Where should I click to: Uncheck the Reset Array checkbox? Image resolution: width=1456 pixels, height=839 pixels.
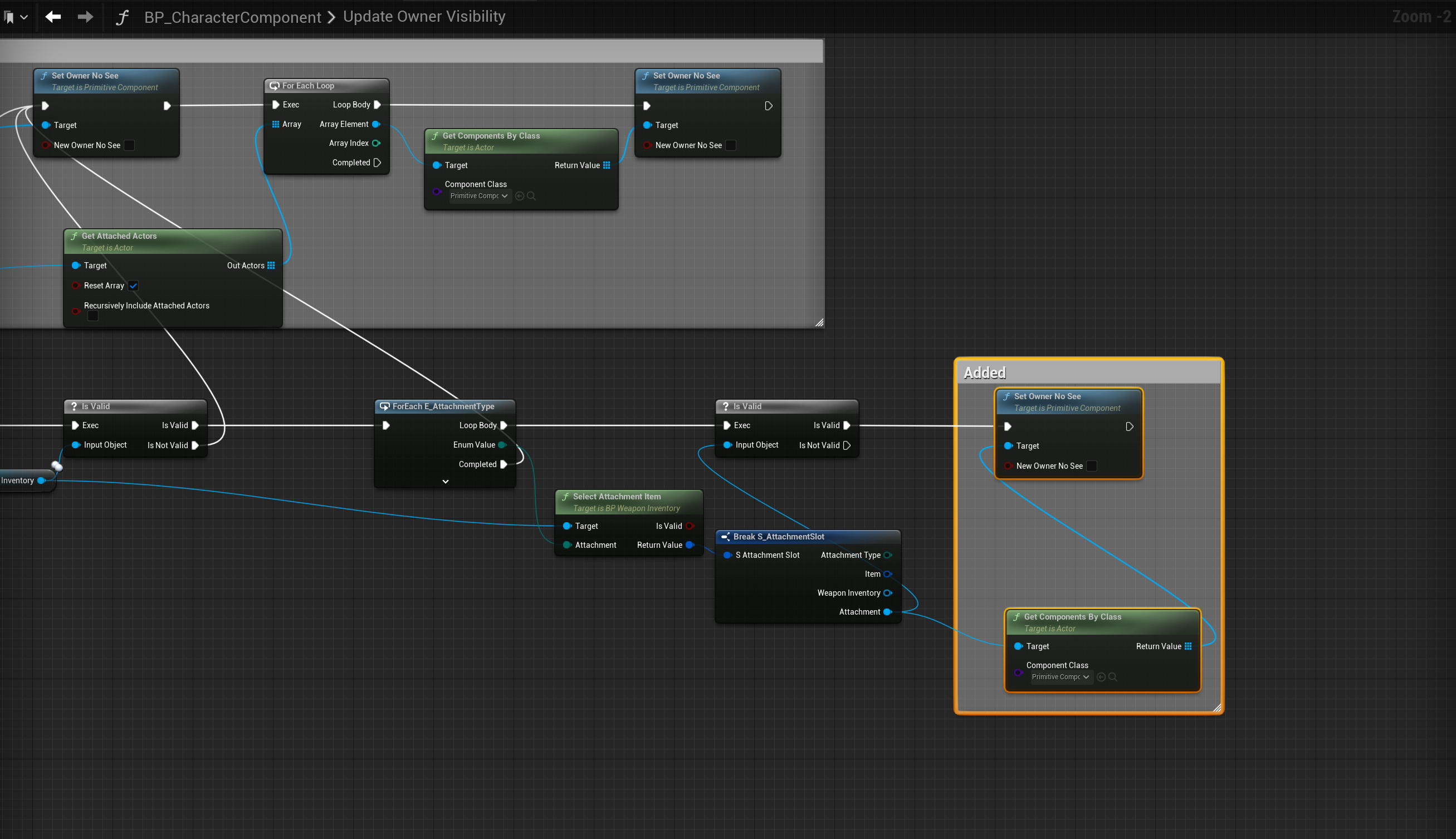tap(133, 286)
